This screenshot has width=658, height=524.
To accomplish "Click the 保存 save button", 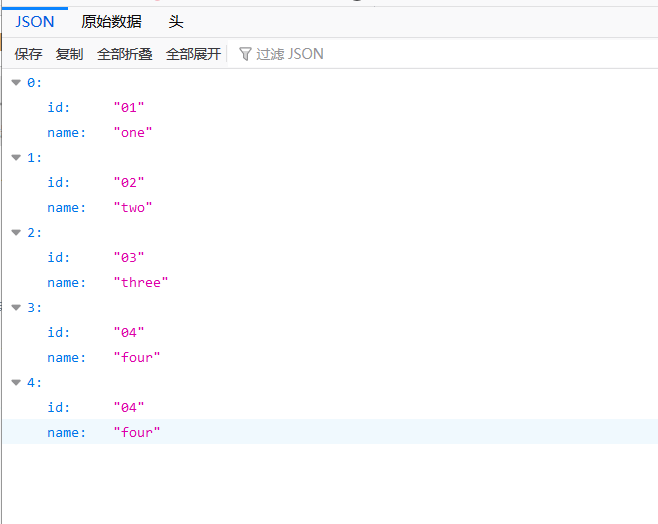I will tap(29, 54).
